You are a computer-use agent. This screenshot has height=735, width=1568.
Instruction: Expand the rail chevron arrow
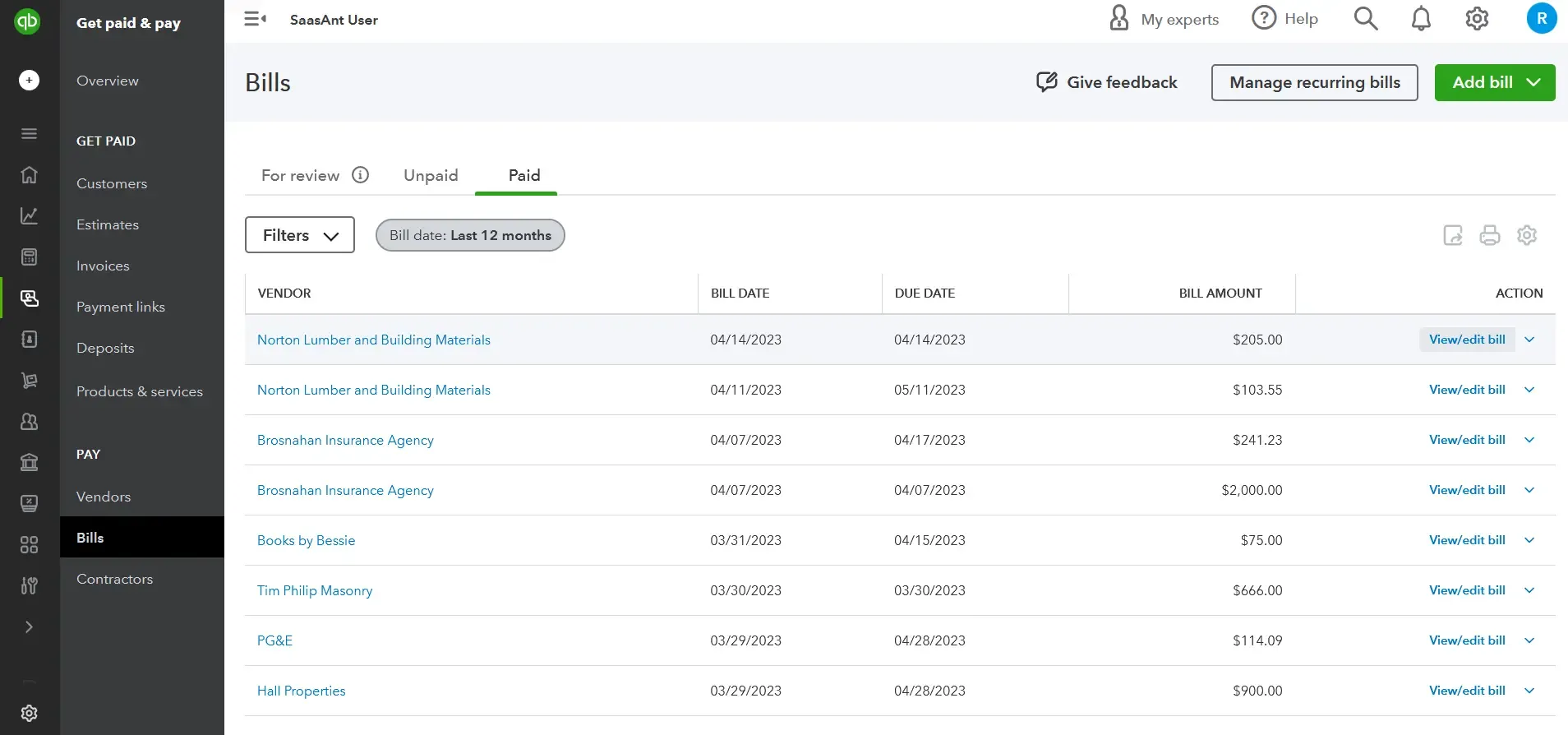point(29,626)
